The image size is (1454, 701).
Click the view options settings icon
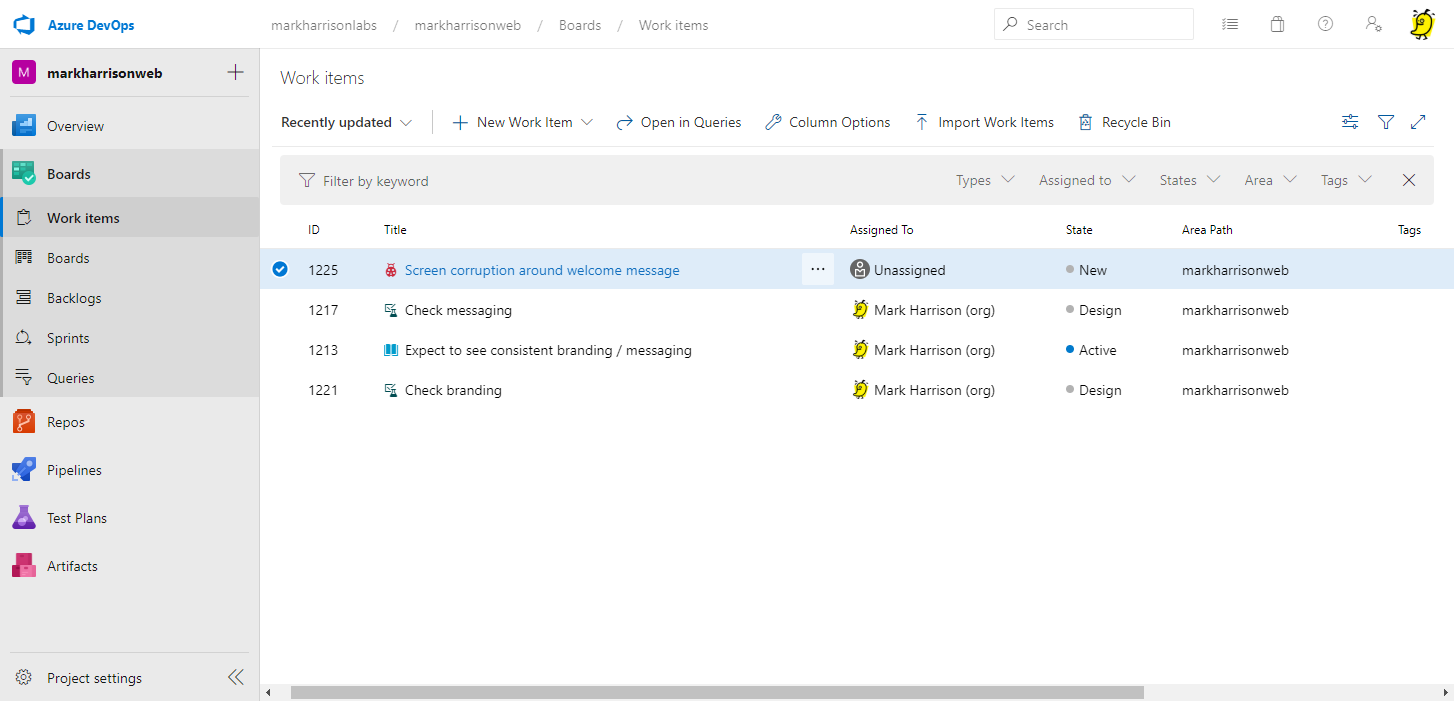coord(1350,122)
